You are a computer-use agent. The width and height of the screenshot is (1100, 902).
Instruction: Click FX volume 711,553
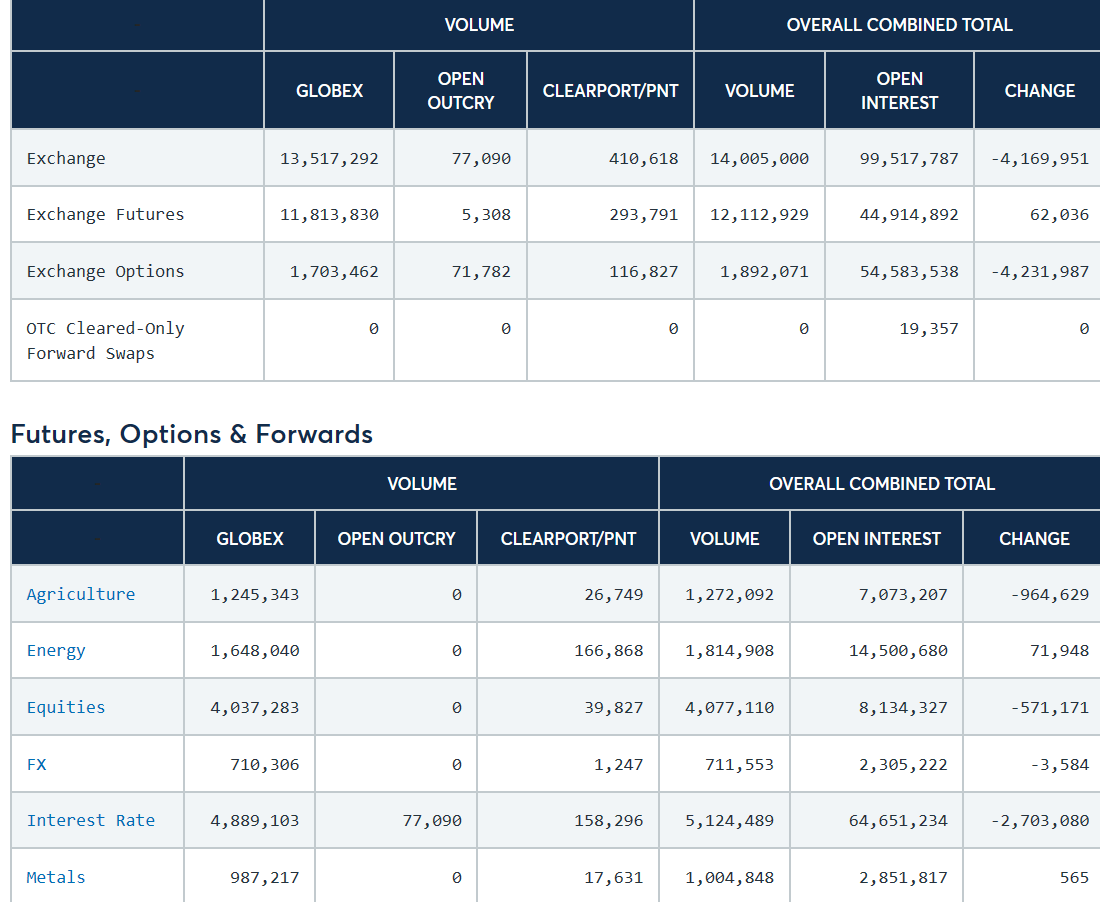[x=739, y=765]
